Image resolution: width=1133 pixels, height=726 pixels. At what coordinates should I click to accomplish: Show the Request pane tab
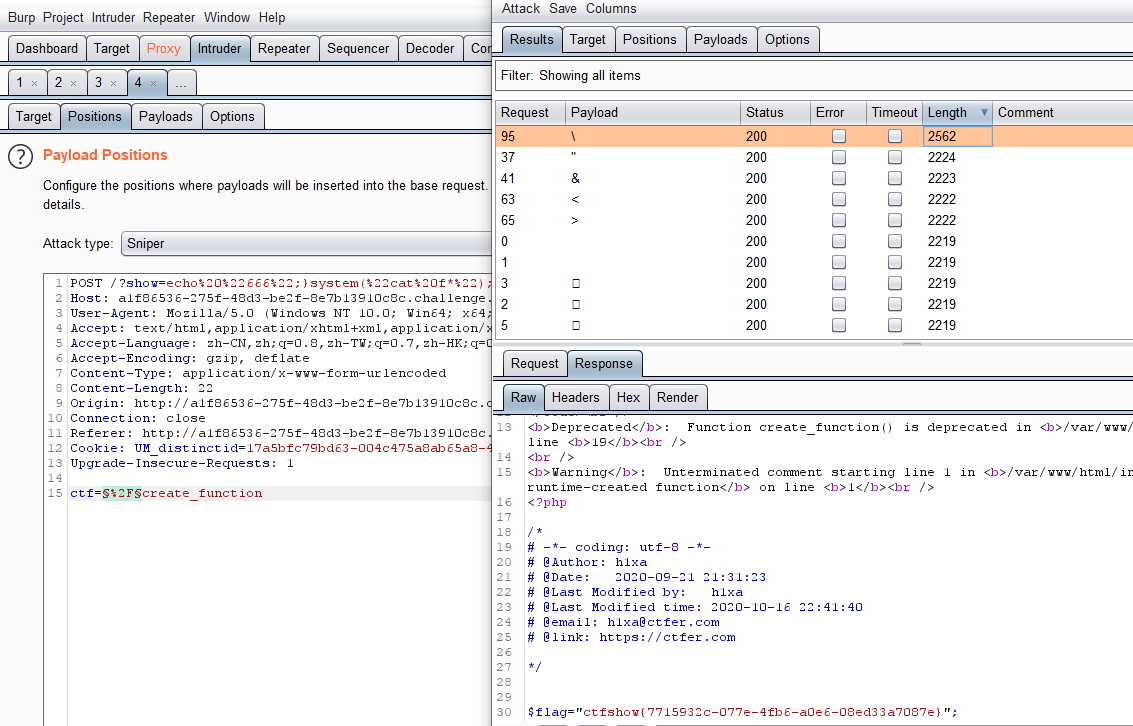pos(535,363)
